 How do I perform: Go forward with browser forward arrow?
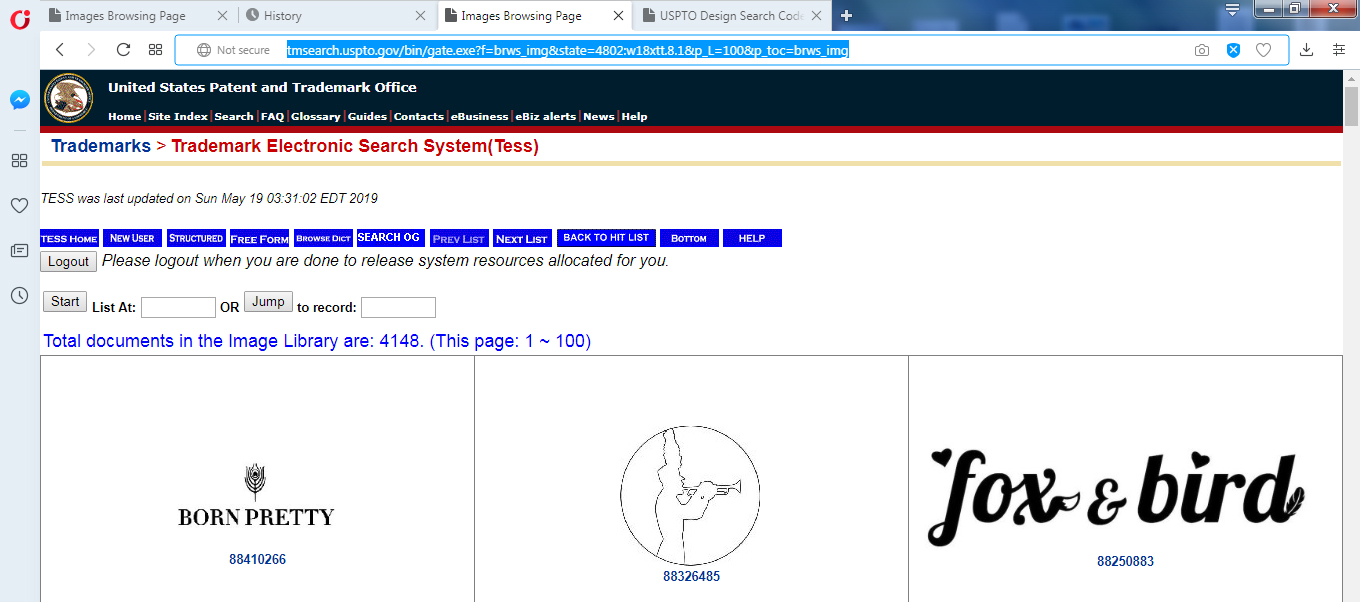click(91, 50)
